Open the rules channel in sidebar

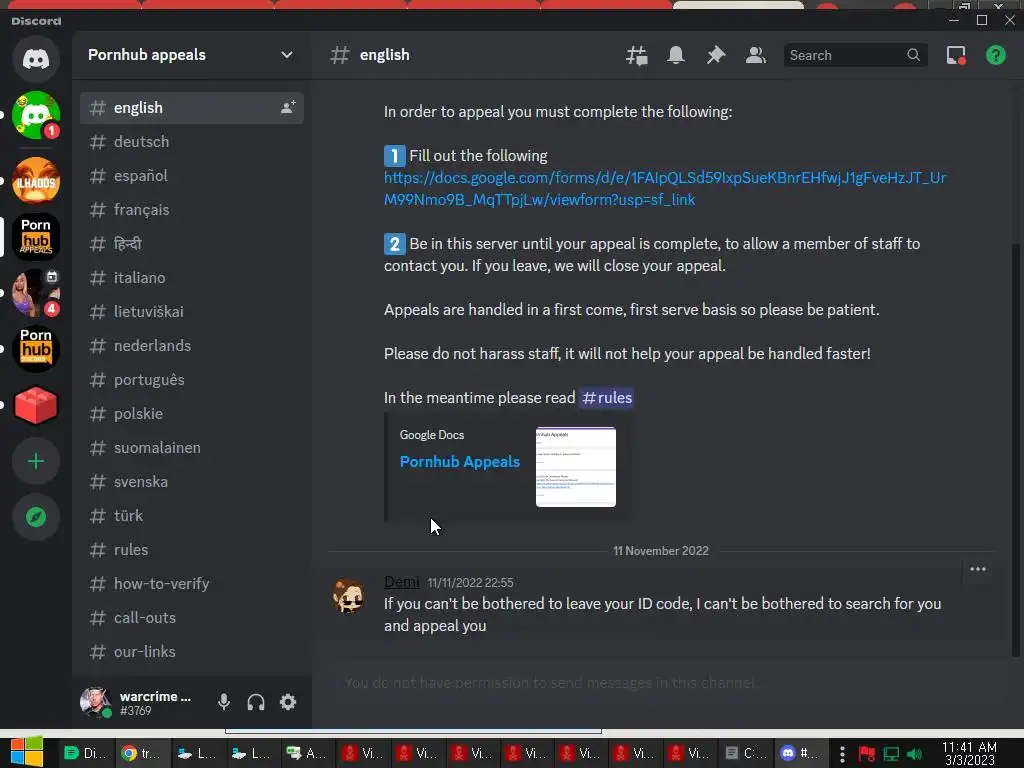(x=191, y=549)
